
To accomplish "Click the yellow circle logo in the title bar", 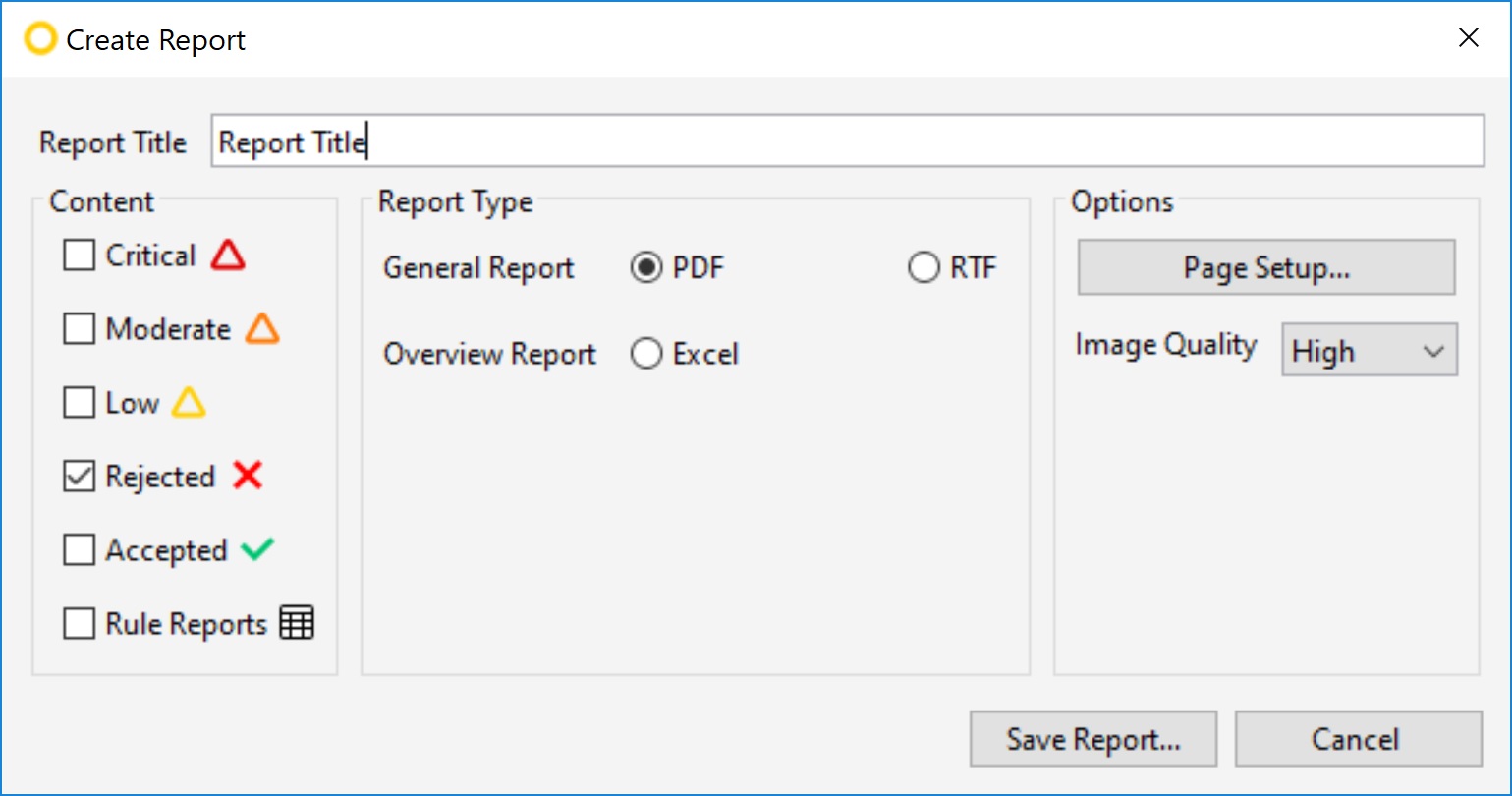I will pyautogui.click(x=39, y=39).
